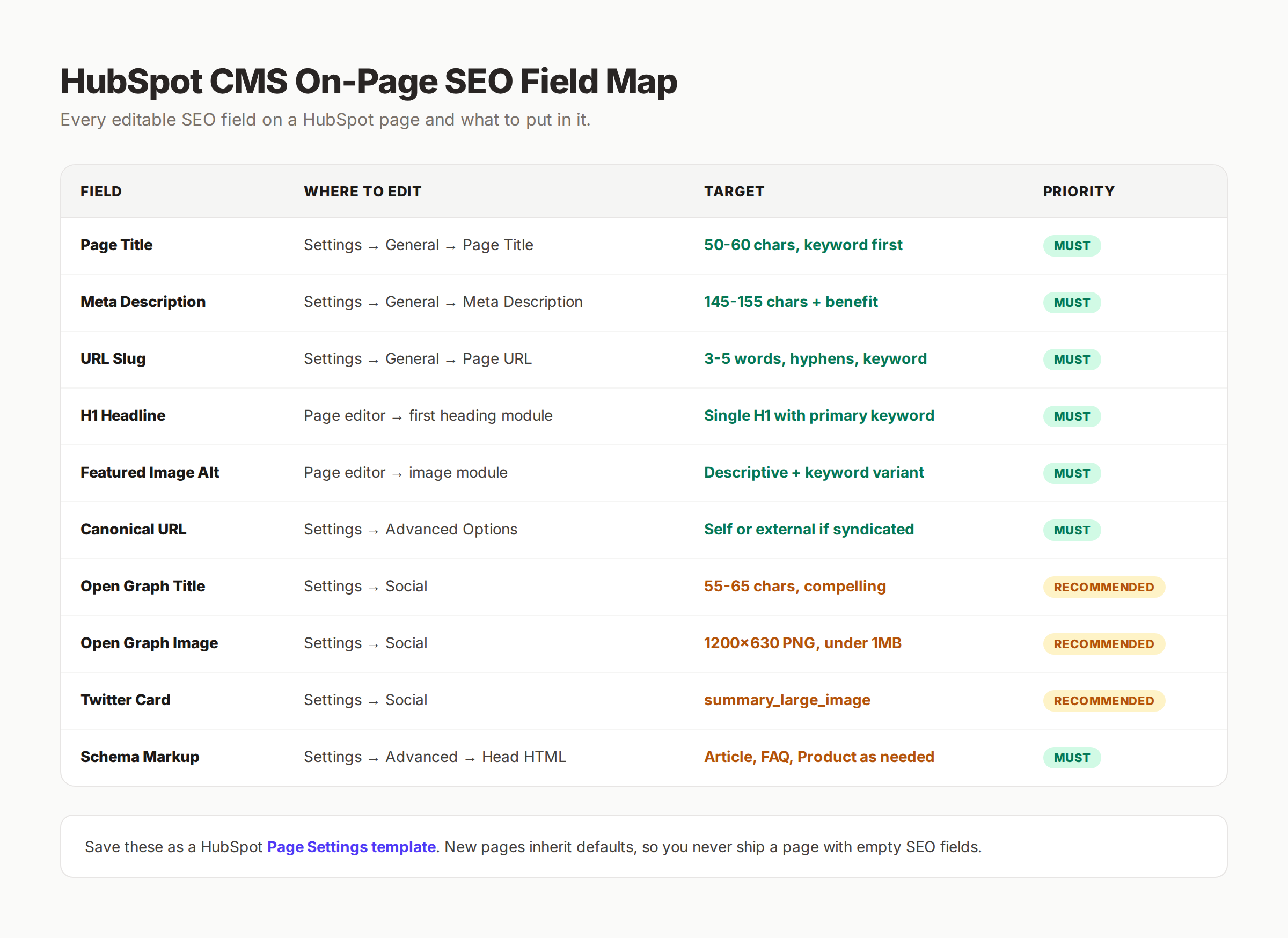Select the WHERE TO EDIT column header
The width and height of the screenshot is (1288, 938).
(x=362, y=192)
